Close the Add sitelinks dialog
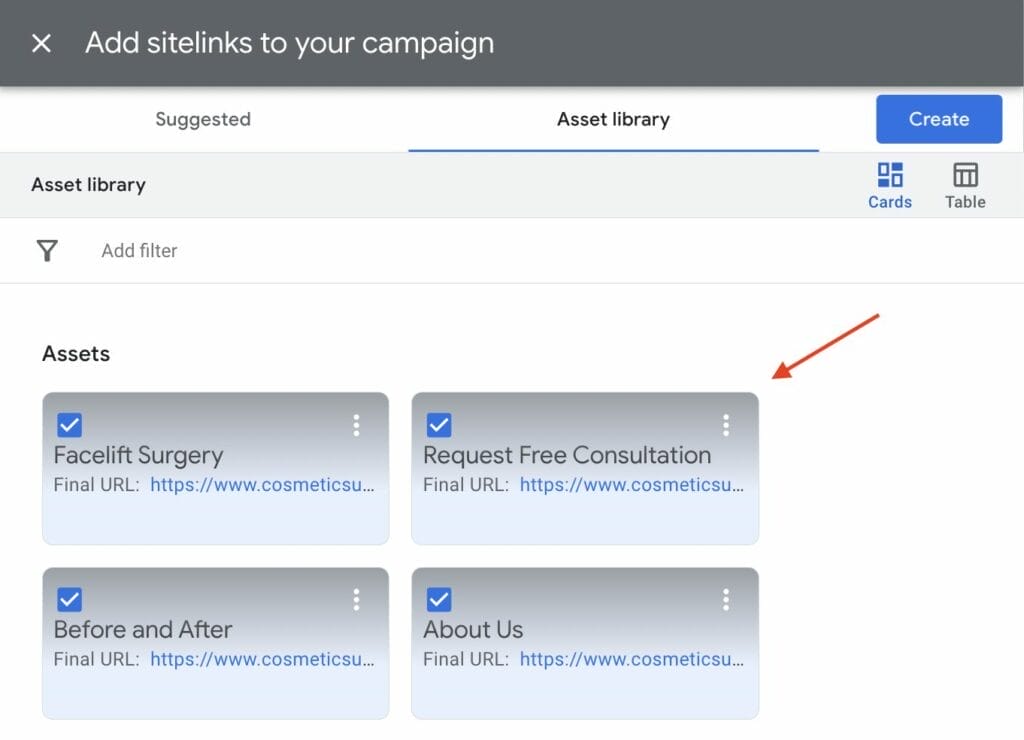Image resolution: width=1024 pixels, height=740 pixels. 39,42
